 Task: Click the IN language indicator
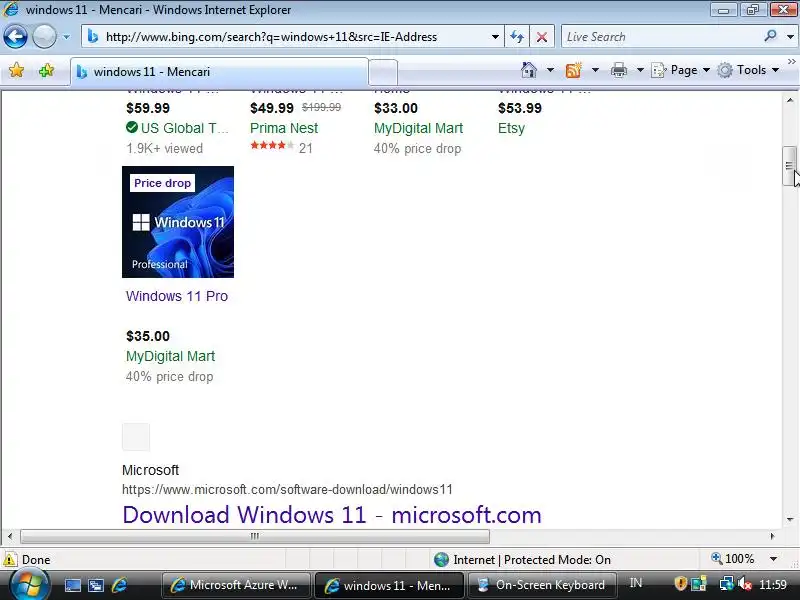(636, 583)
